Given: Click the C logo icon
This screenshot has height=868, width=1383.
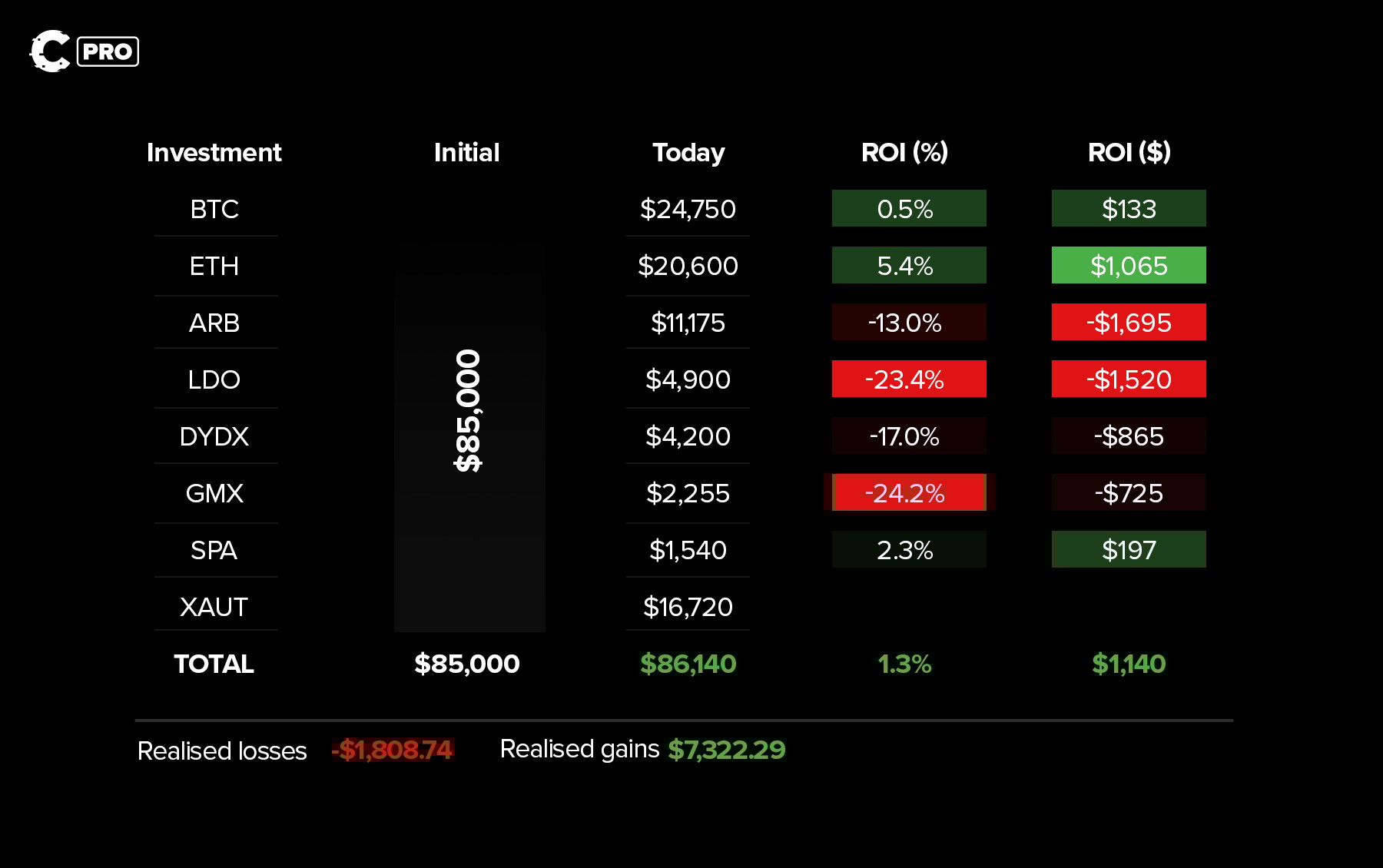Looking at the screenshot, I should pyautogui.click(x=50, y=51).
